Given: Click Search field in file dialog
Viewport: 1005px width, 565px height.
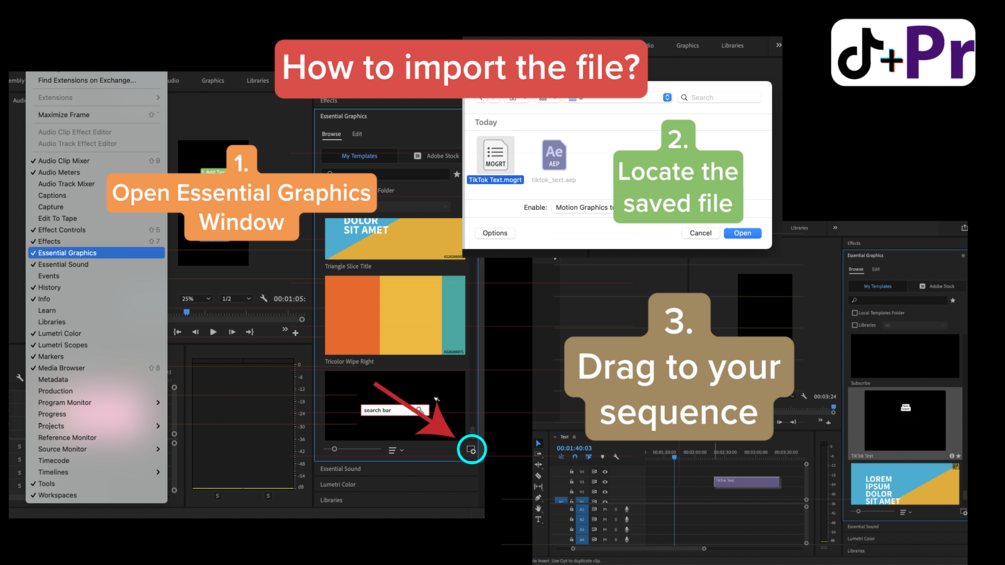Looking at the screenshot, I should pyautogui.click(x=720, y=97).
